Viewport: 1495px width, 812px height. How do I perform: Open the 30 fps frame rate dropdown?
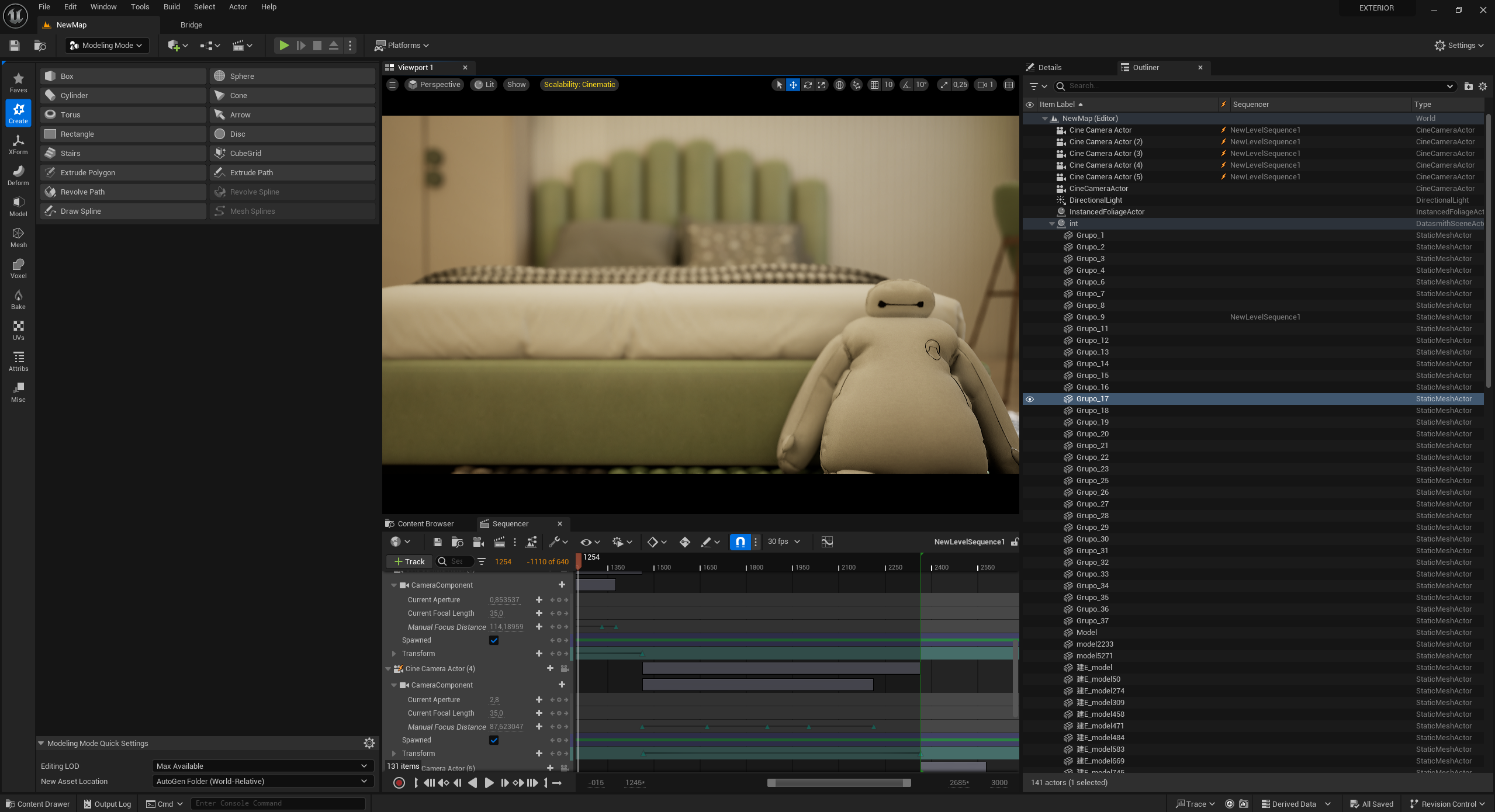point(784,542)
